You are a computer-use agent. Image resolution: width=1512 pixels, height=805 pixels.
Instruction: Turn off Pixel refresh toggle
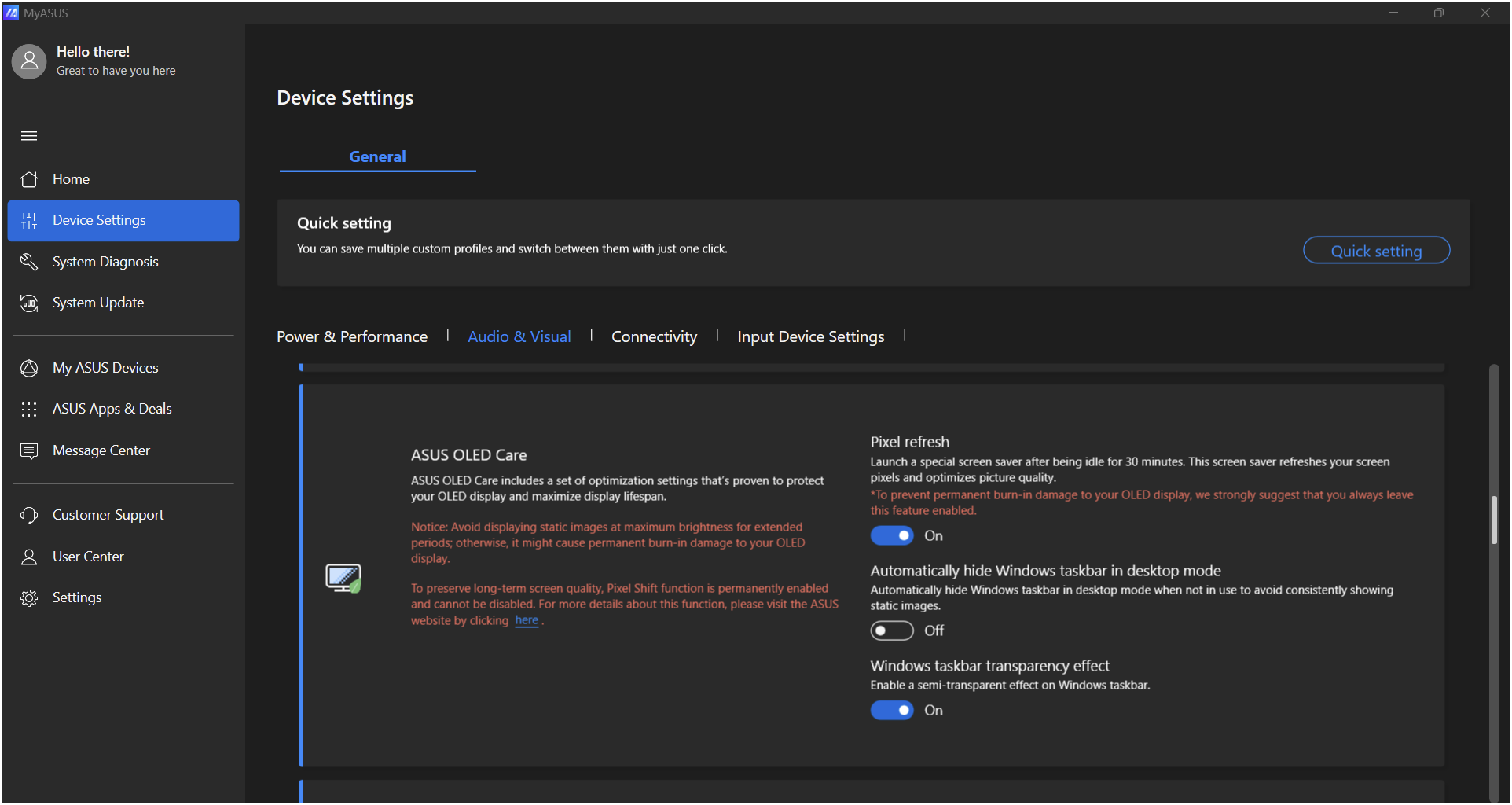click(892, 535)
